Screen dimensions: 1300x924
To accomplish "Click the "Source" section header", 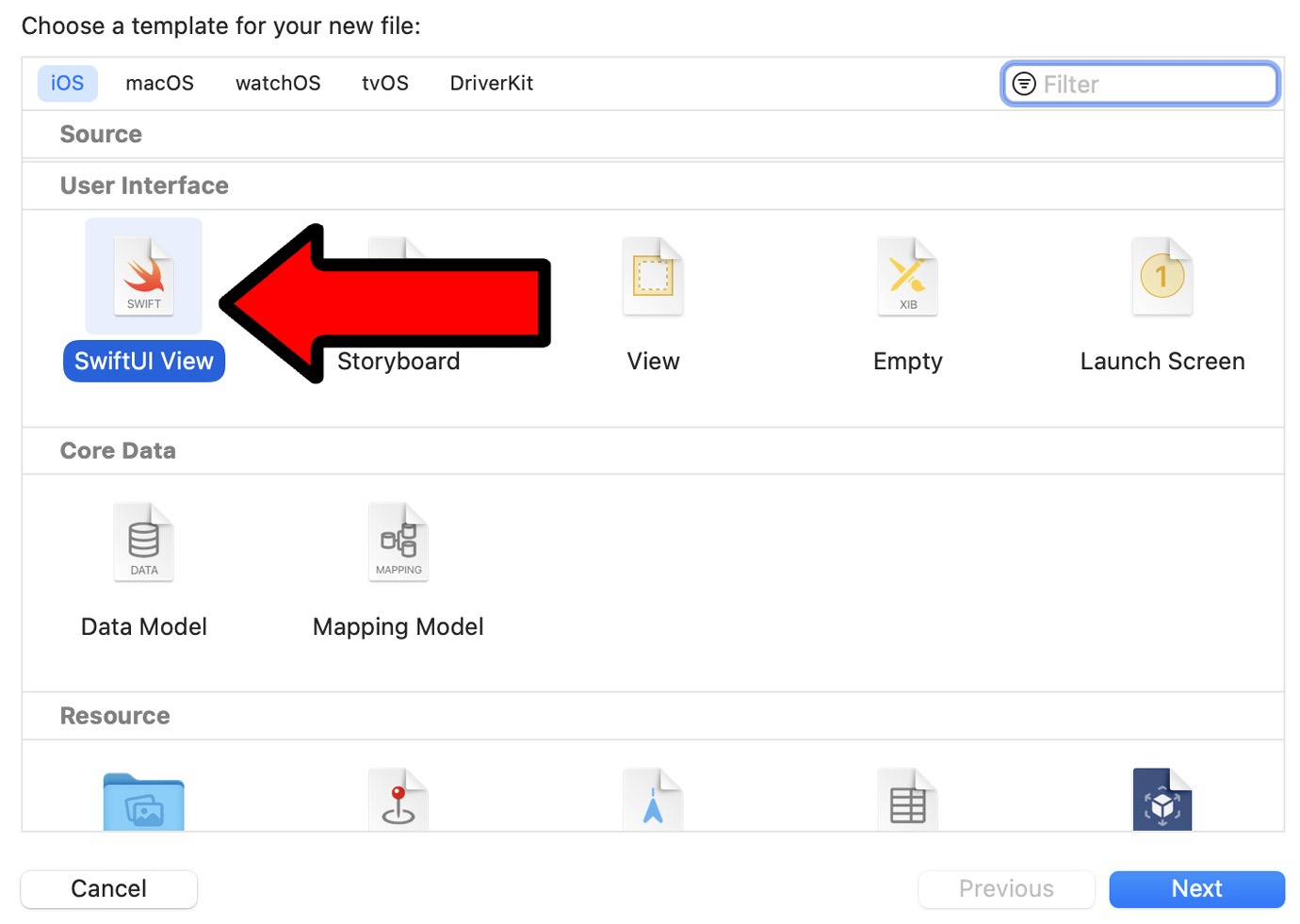I will tap(101, 134).
